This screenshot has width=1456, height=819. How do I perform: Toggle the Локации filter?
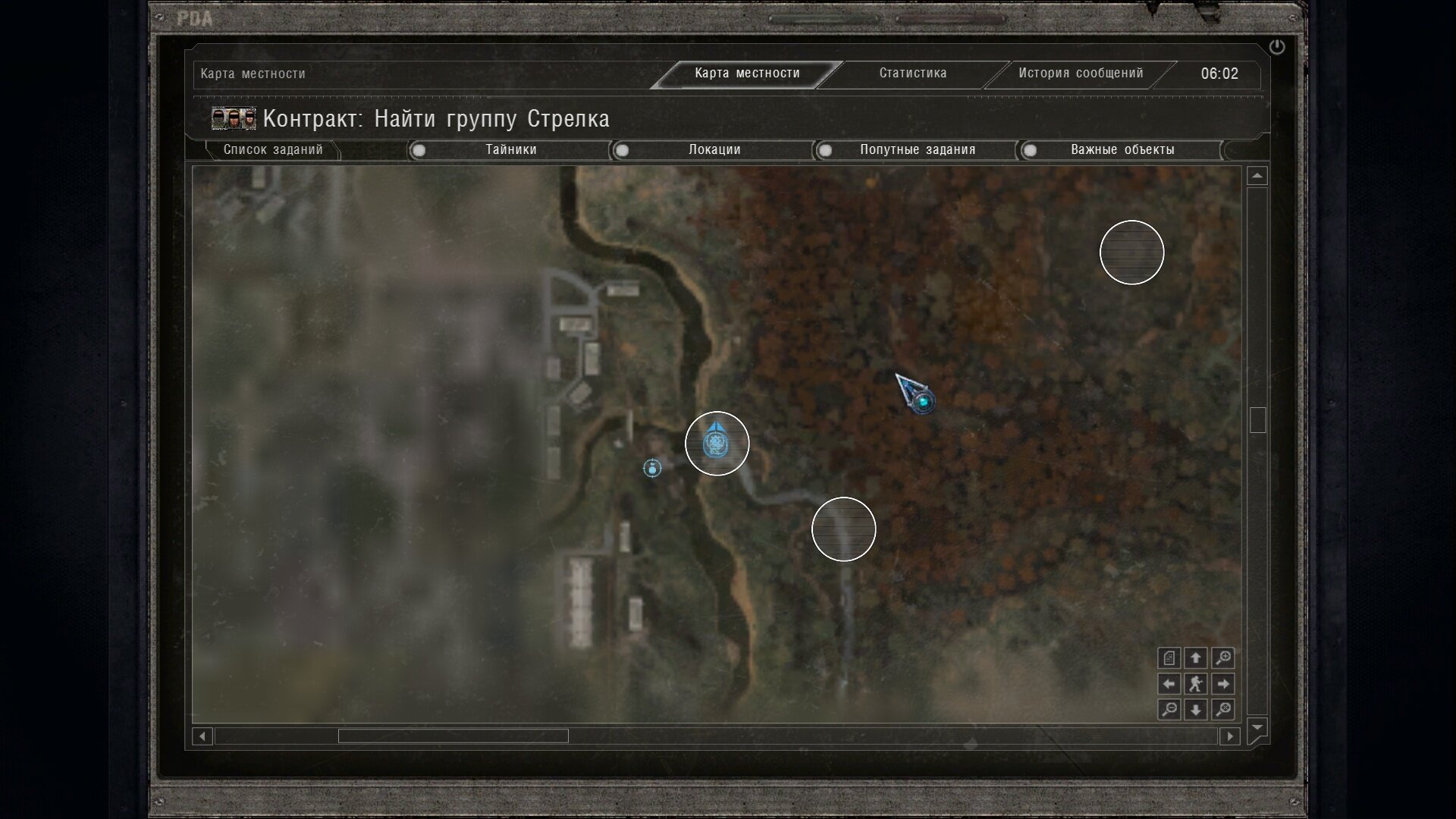click(x=623, y=150)
